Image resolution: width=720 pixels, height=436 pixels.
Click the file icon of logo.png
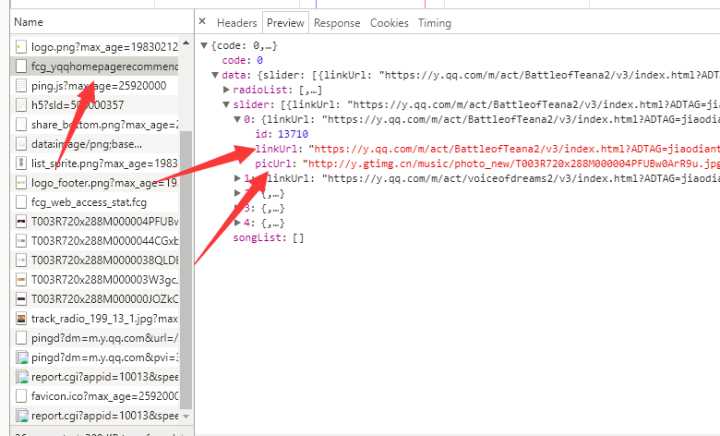(x=21, y=47)
